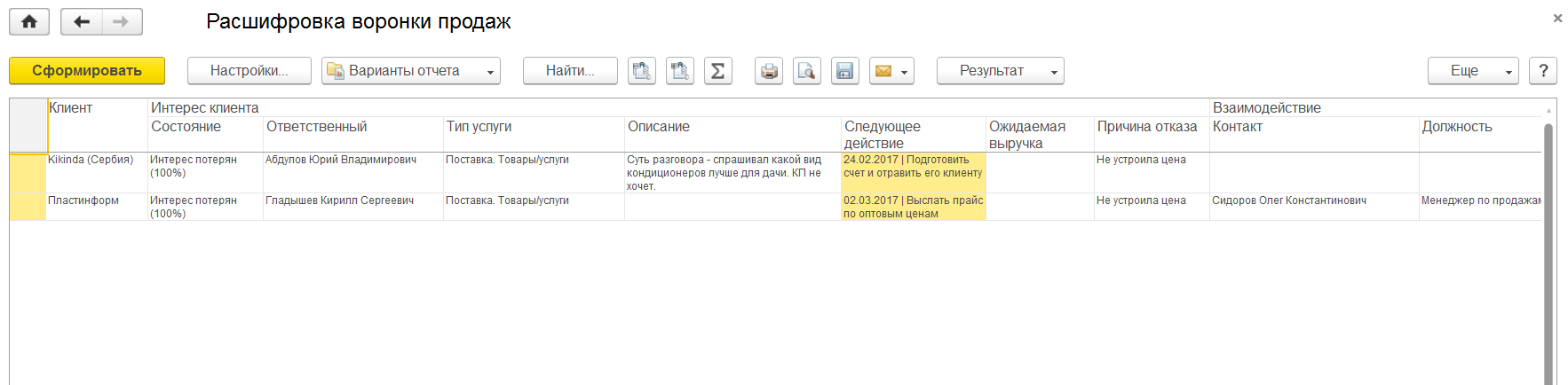Click the Найти... button
The height and width of the screenshot is (385, 1568).
coord(570,71)
